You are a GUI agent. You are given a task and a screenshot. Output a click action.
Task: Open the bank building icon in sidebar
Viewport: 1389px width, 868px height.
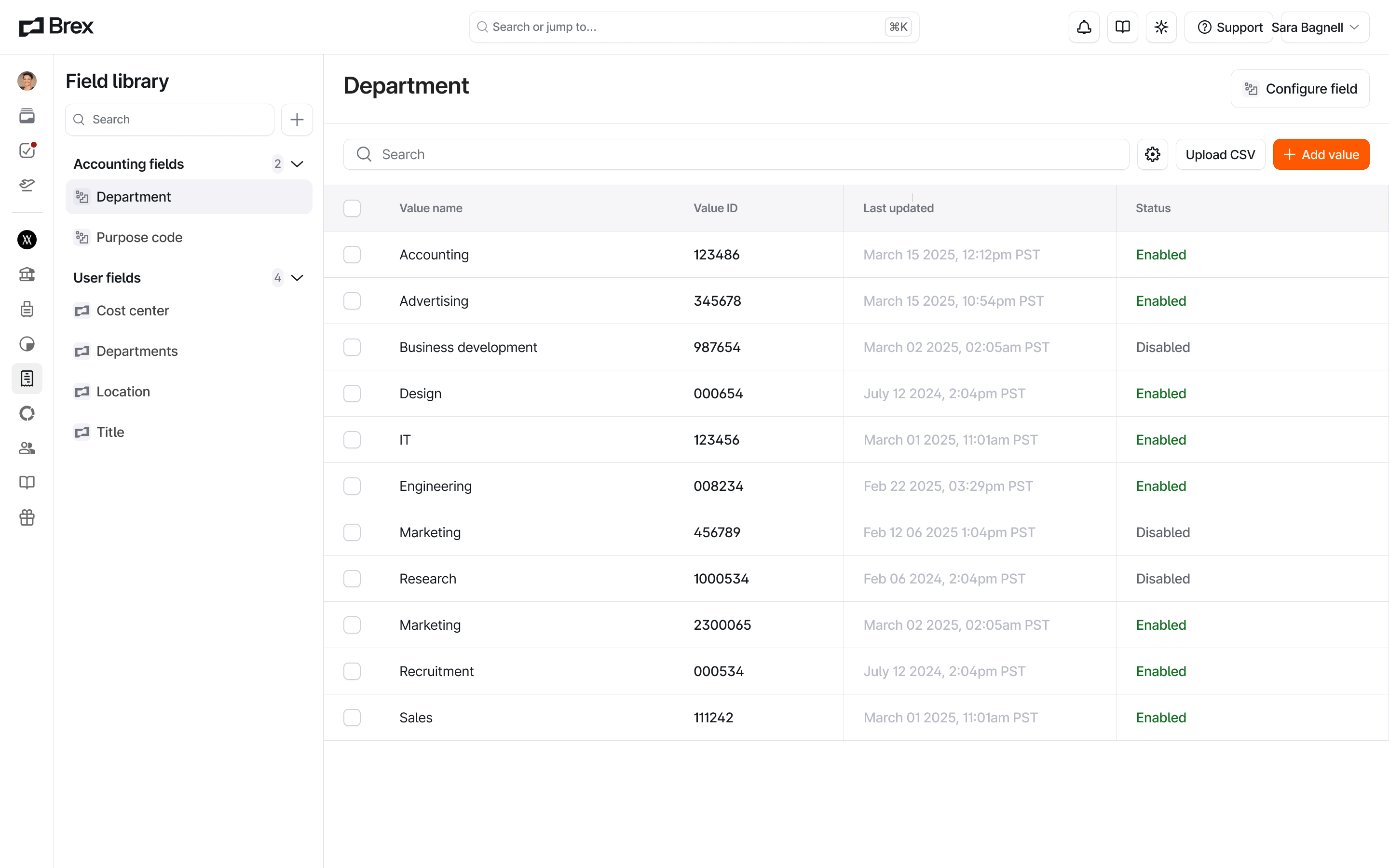[x=27, y=274]
